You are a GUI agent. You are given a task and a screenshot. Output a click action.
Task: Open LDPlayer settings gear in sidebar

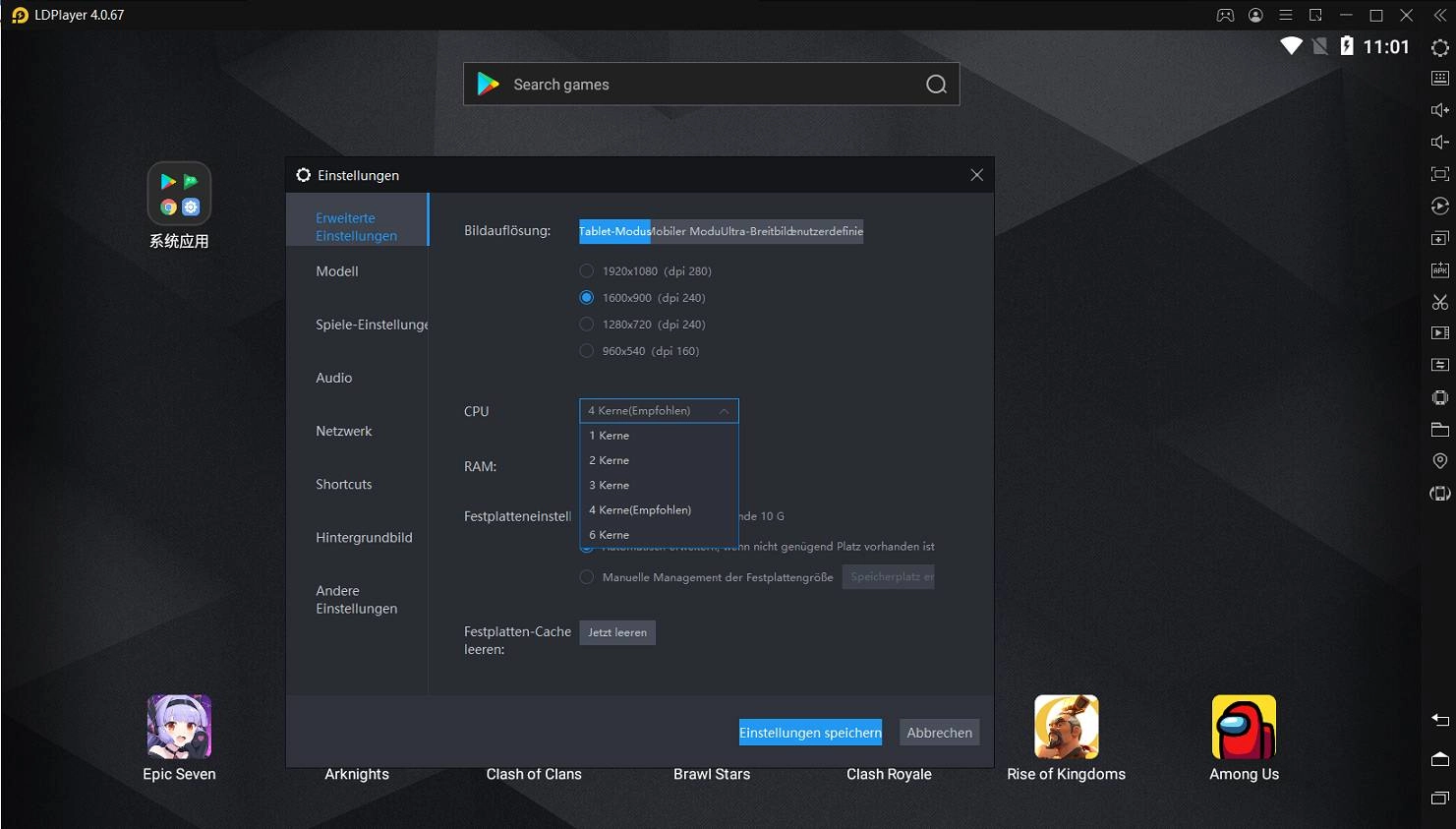[1440, 47]
